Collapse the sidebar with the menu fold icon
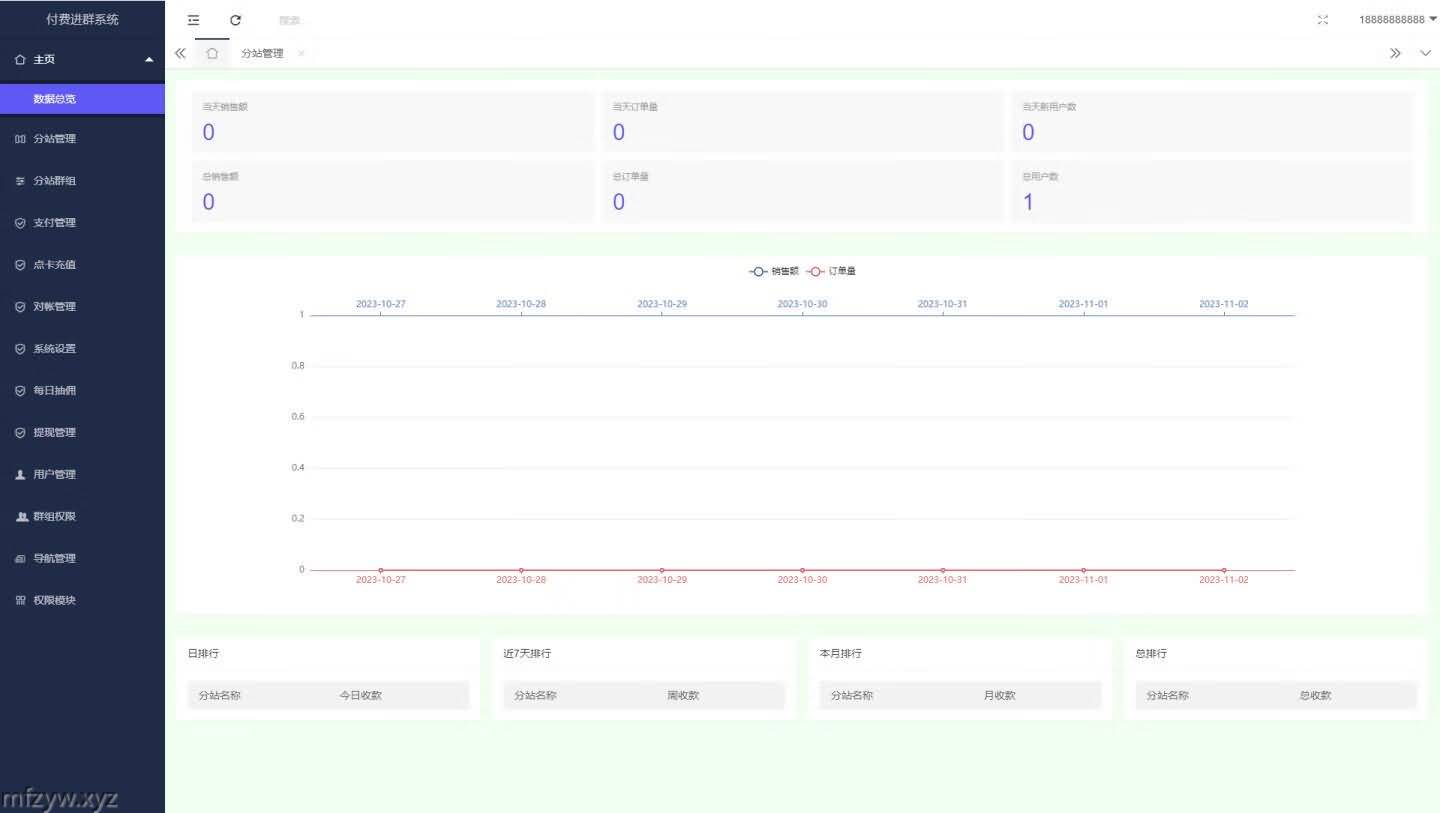Screen dimensions: 1440x813 pos(193,20)
